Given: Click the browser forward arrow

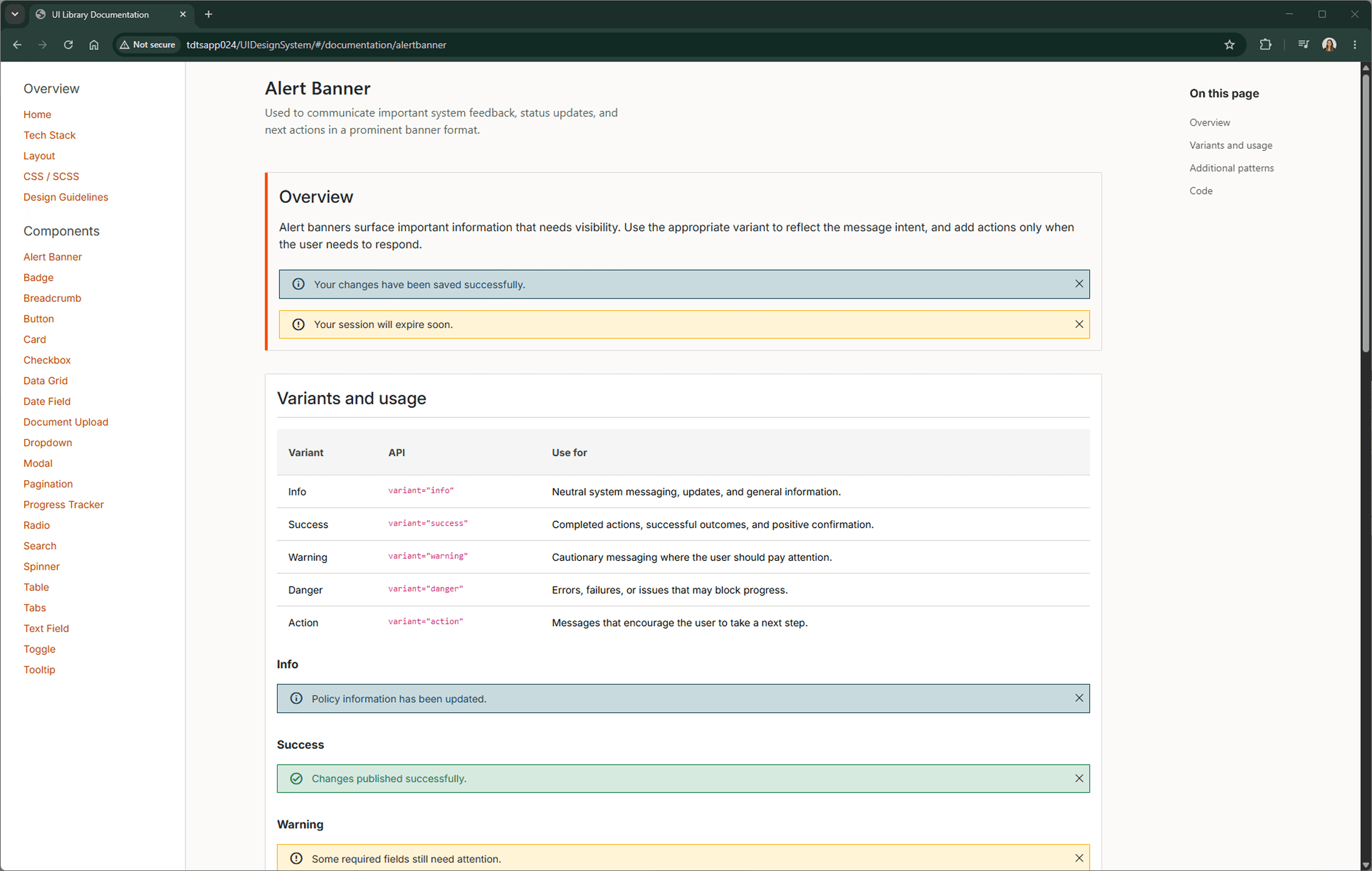Looking at the screenshot, I should tap(43, 45).
